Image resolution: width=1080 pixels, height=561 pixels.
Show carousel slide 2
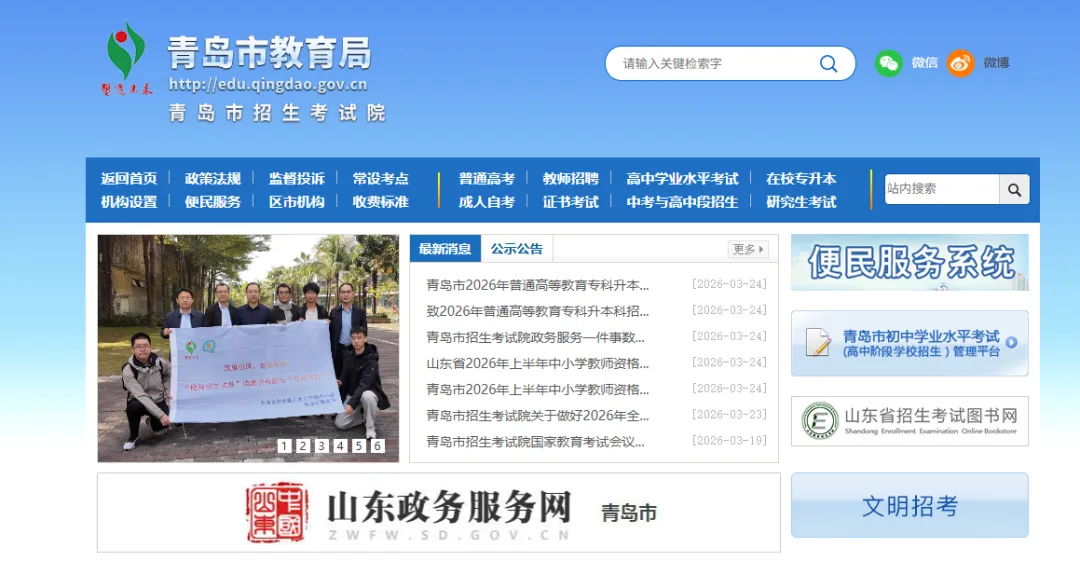[x=302, y=446]
